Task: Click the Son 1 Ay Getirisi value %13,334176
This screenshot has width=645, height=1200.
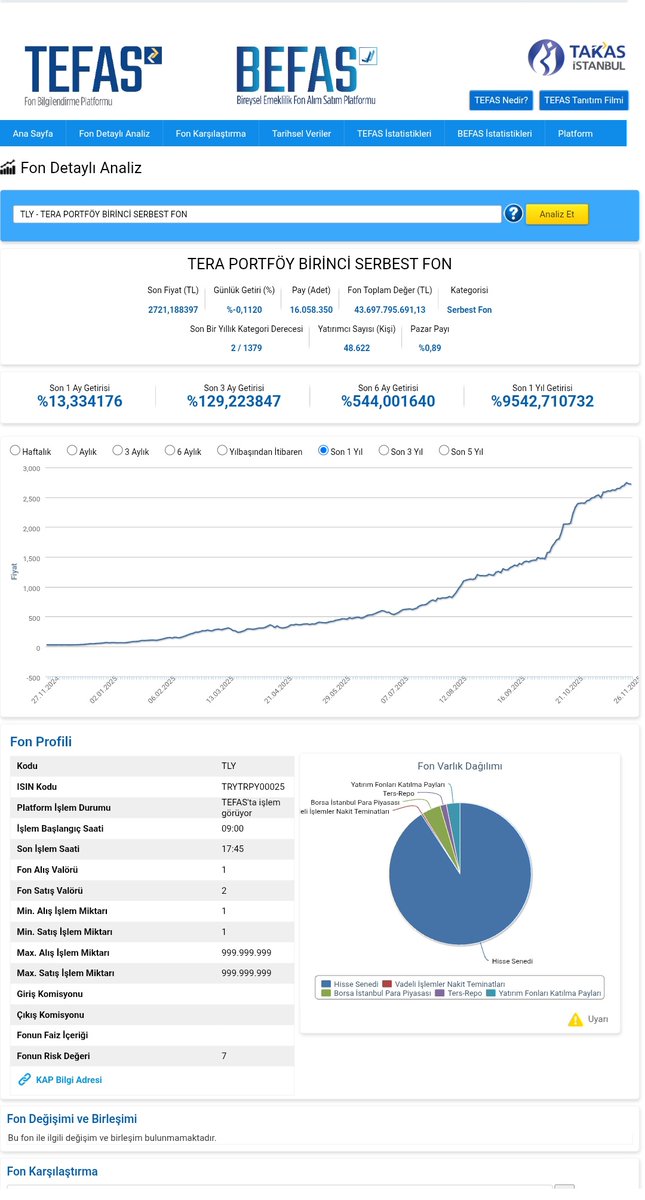Action: click(80, 401)
